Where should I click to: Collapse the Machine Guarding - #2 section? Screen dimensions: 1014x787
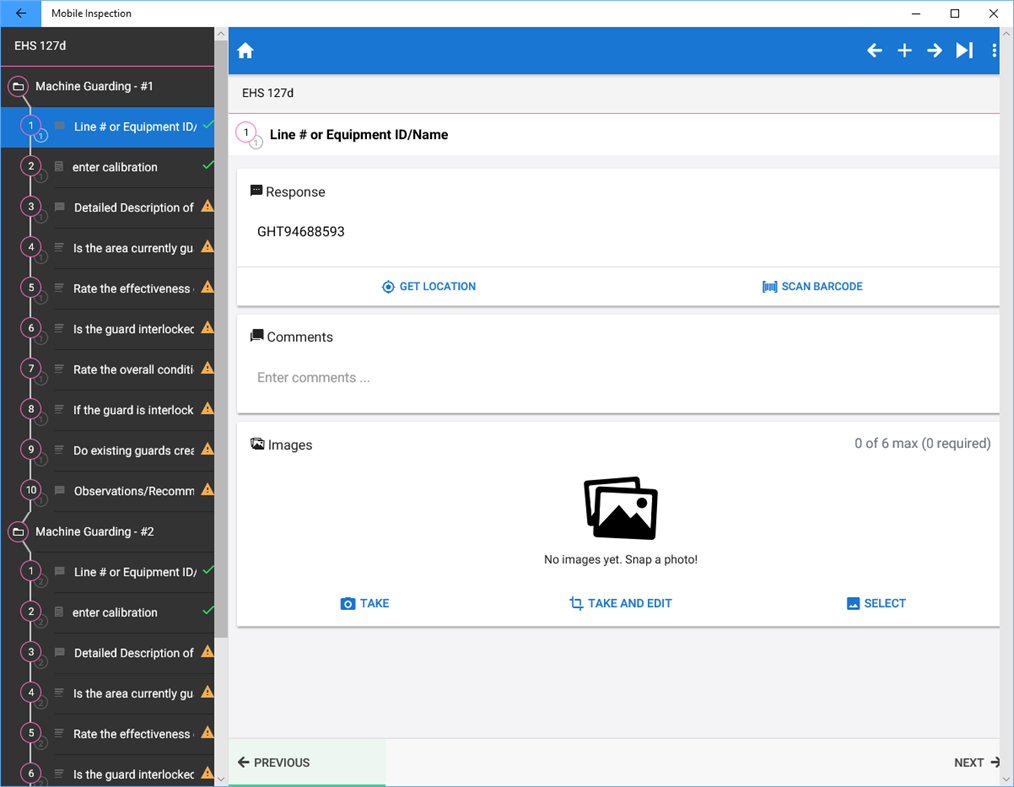[x=19, y=532]
